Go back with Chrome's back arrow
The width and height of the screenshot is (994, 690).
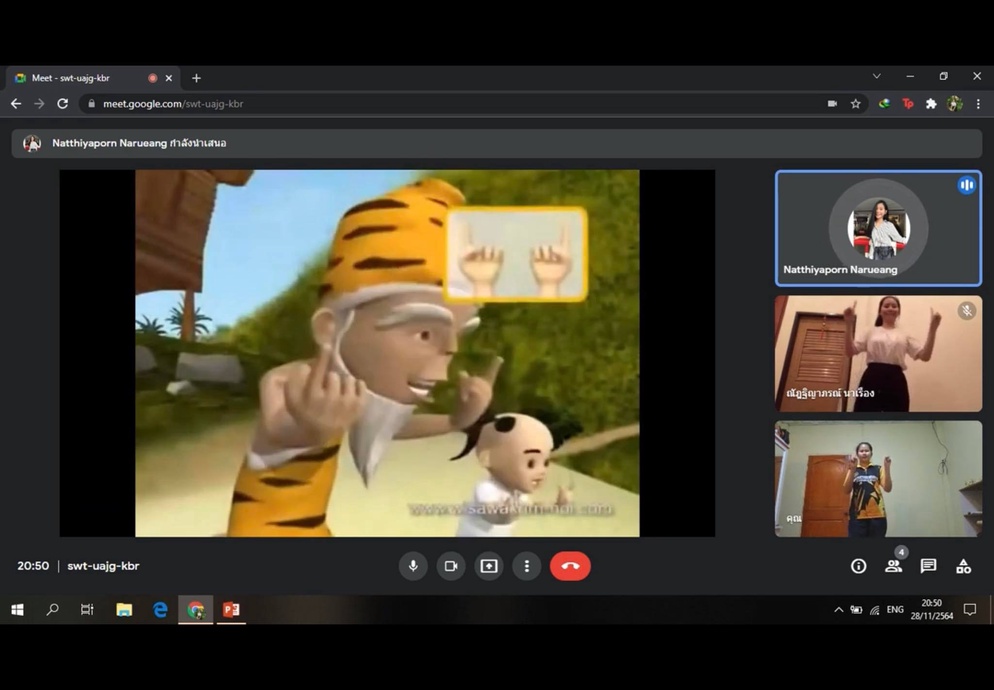tap(16, 103)
